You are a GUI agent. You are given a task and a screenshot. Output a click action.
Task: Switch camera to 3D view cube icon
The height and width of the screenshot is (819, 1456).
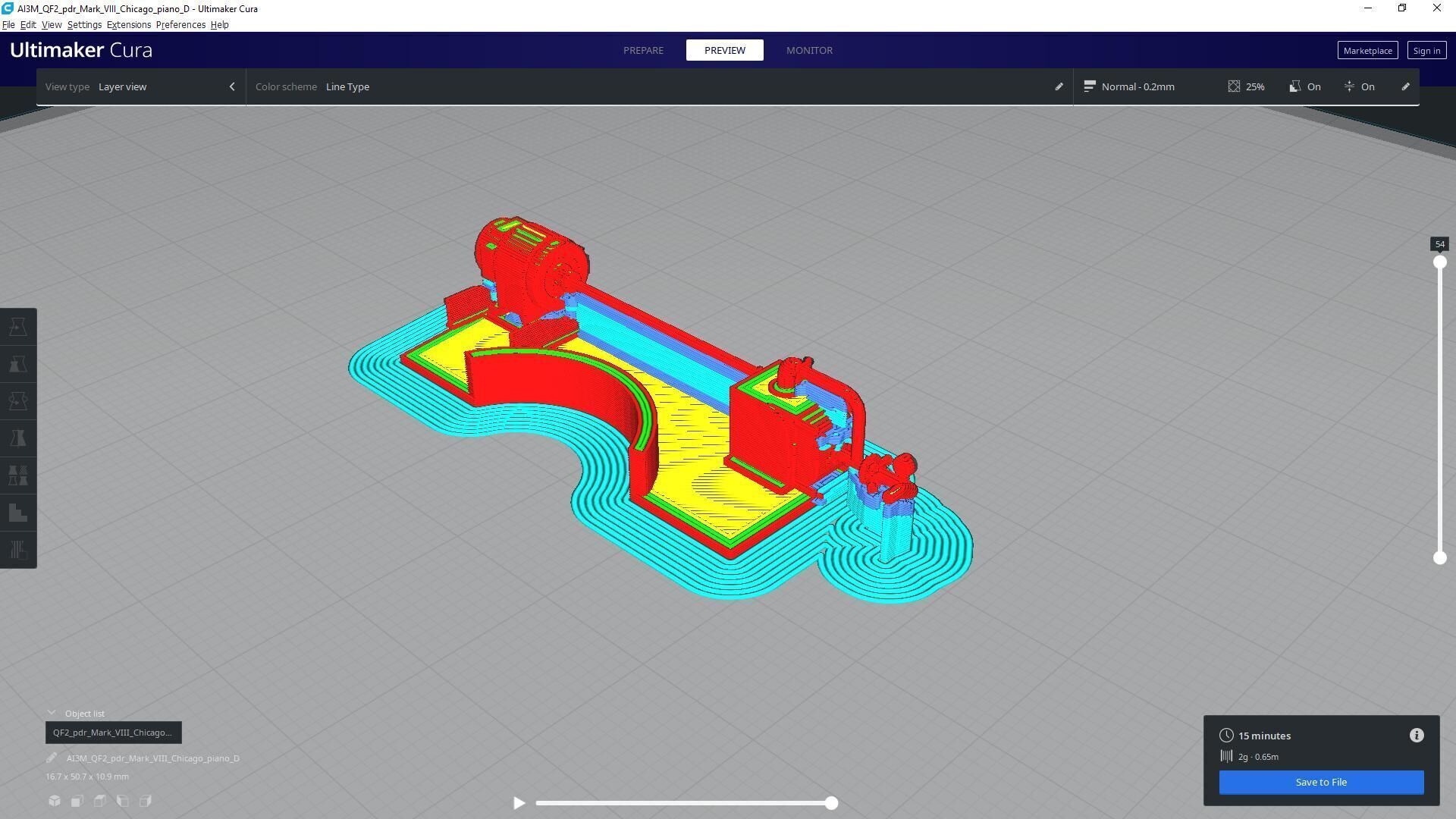click(x=55, y=801)
